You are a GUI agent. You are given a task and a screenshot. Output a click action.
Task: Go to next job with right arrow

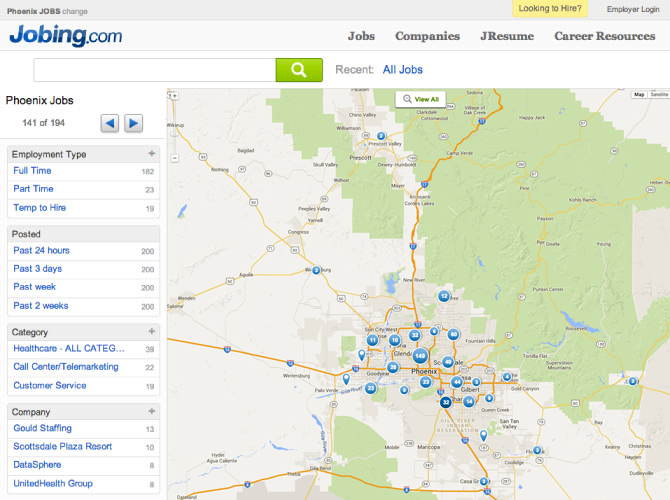pos(133,124)
